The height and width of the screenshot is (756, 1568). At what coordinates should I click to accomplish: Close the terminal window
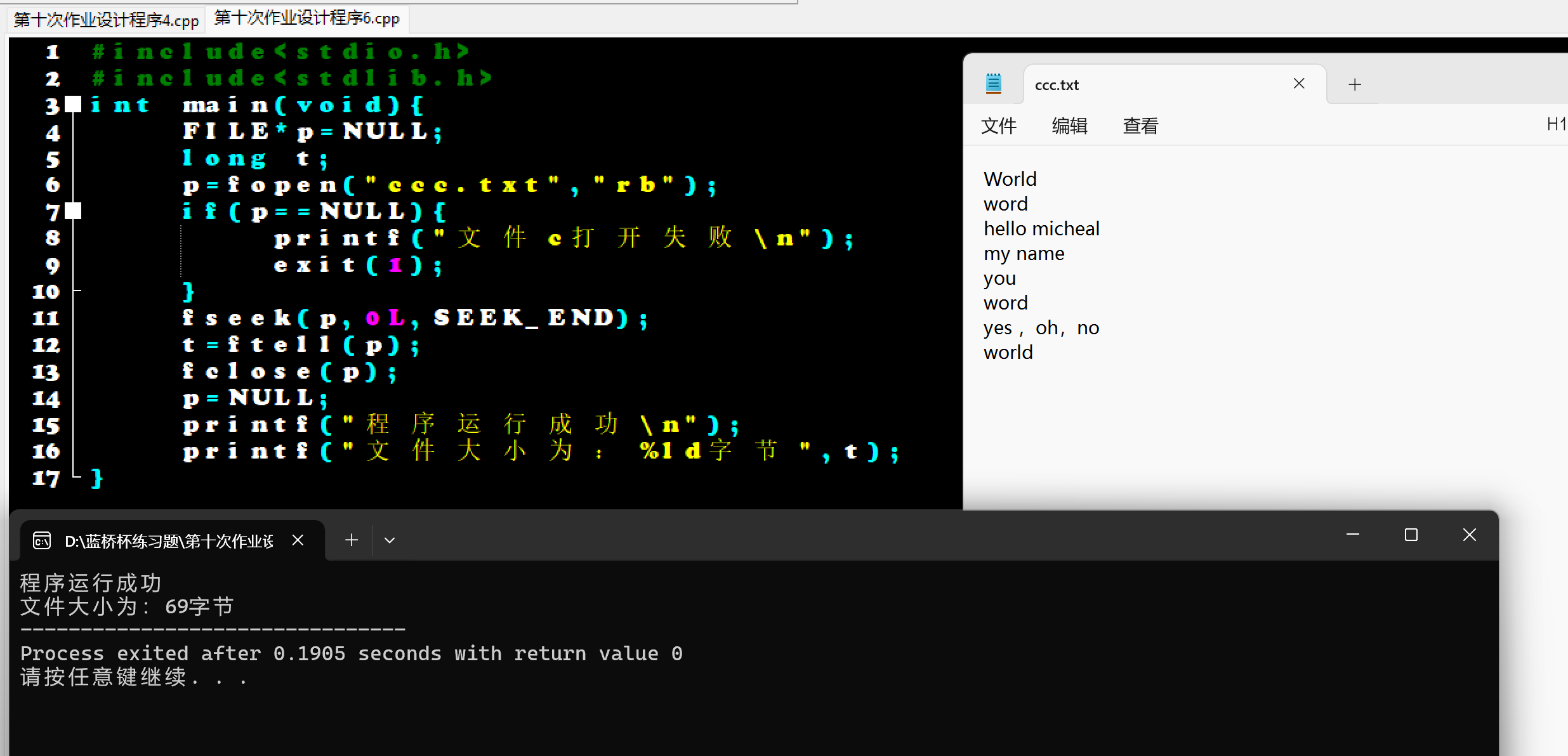coord(1470,535)
